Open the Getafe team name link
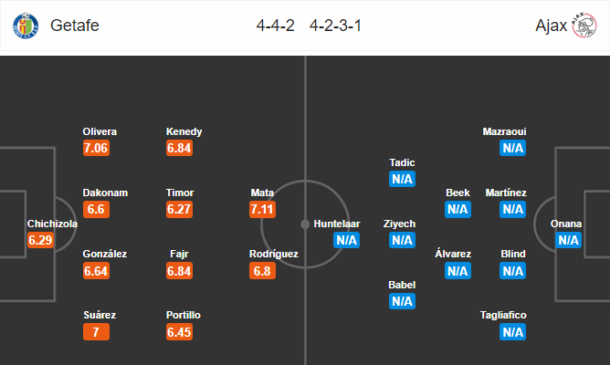The width and height of the screenshot is (610, 365). 75,26
